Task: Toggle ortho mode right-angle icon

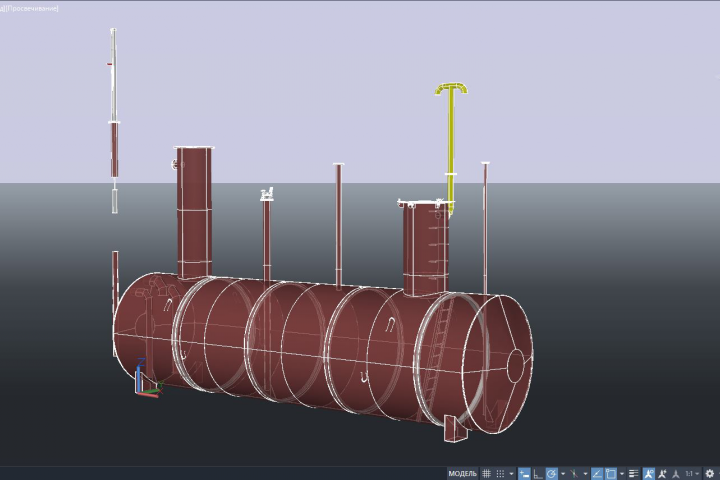Action: [538, 474]
